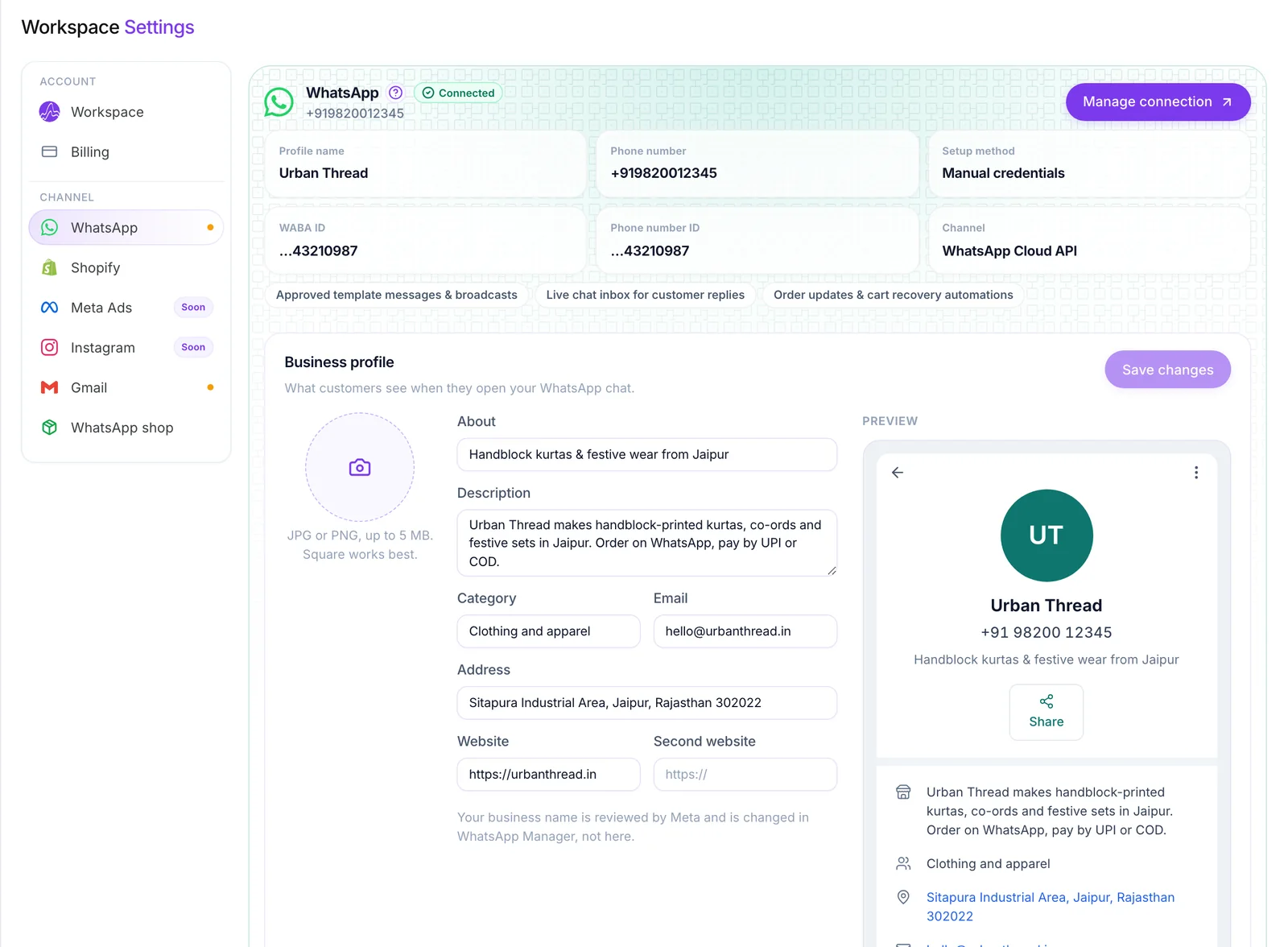Image resolution: width=1288 pixels, height=947 pixels.
Task: Click the help icon beside WhatsApp title
Action: (395, 93)
